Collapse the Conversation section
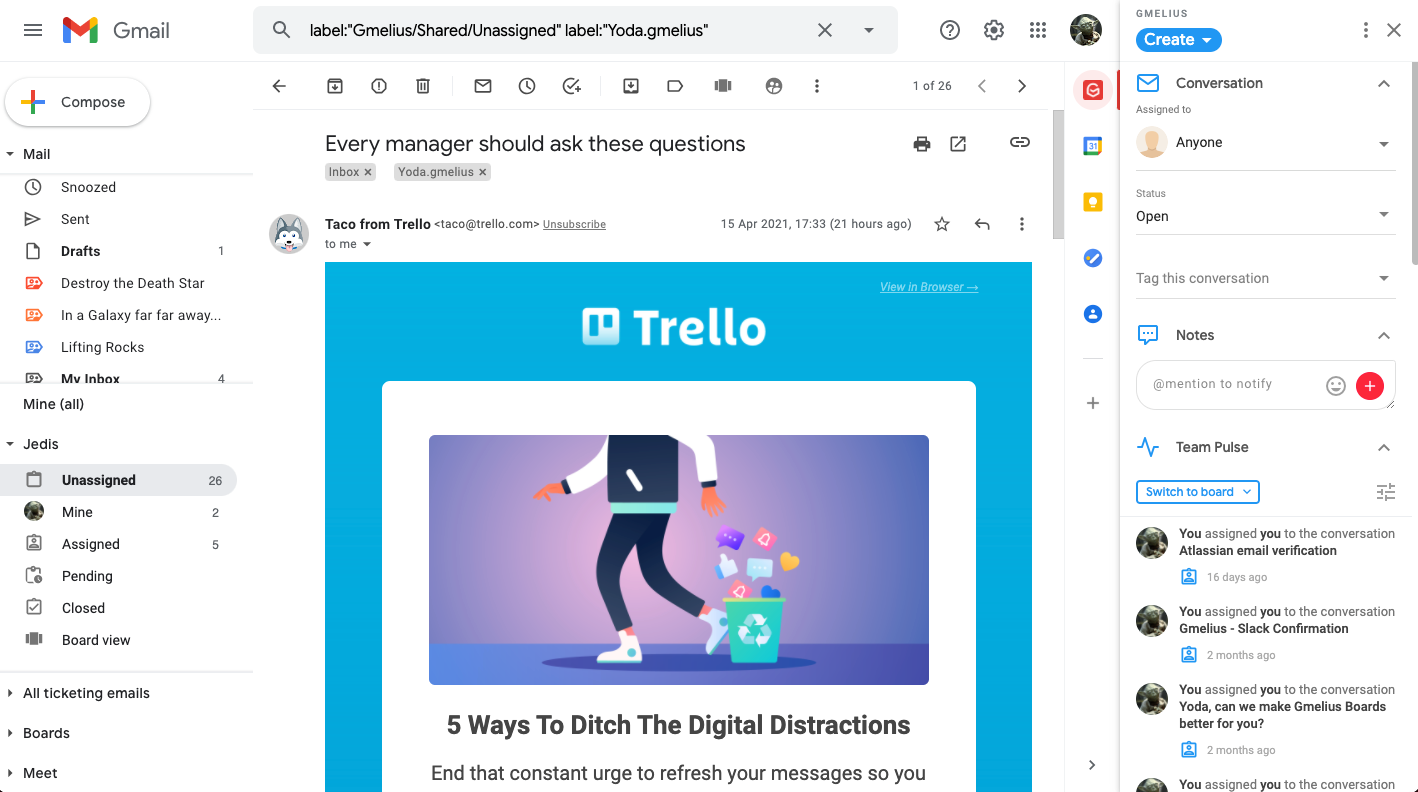Image resolution: width=1418 pixels, height=792 pixels. 1384,83
